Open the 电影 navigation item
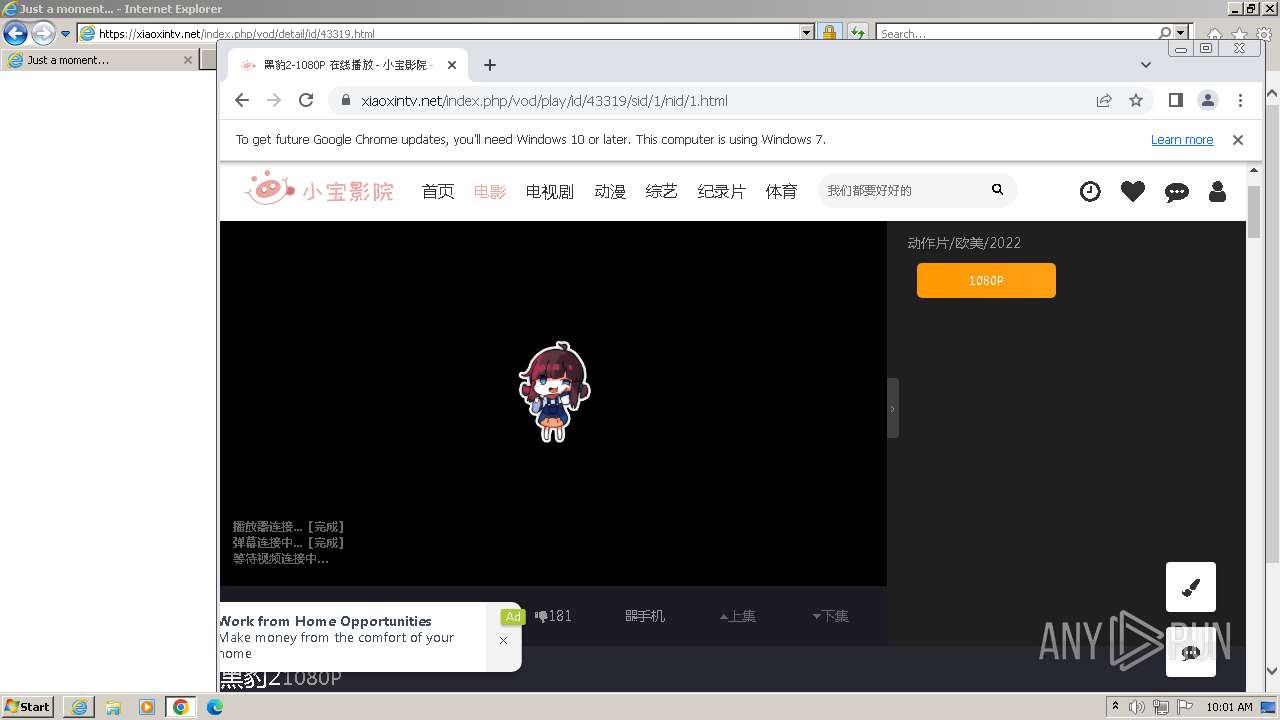The height and width of the screenshot is (720, 1280). pos(490,191)
